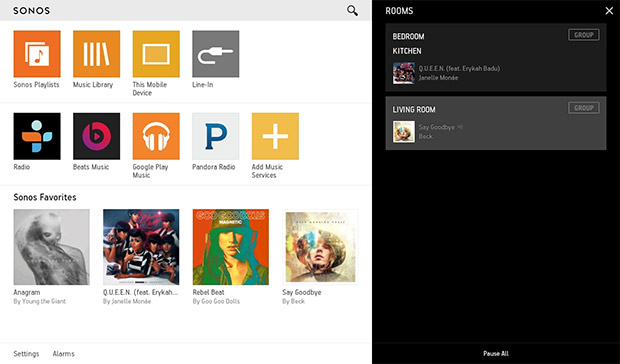Open the Music Library tile
Screen dimensions: 620x364
pos(96,54)
